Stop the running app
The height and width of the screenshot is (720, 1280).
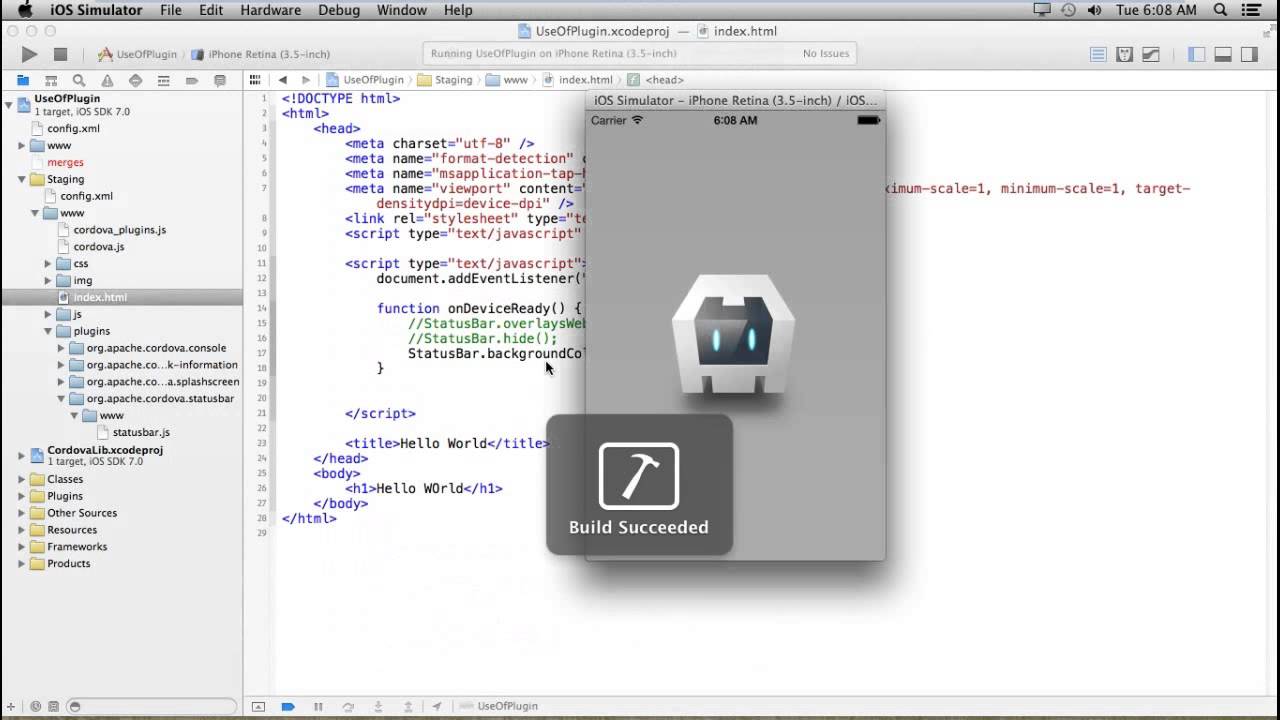coord(60,54)
